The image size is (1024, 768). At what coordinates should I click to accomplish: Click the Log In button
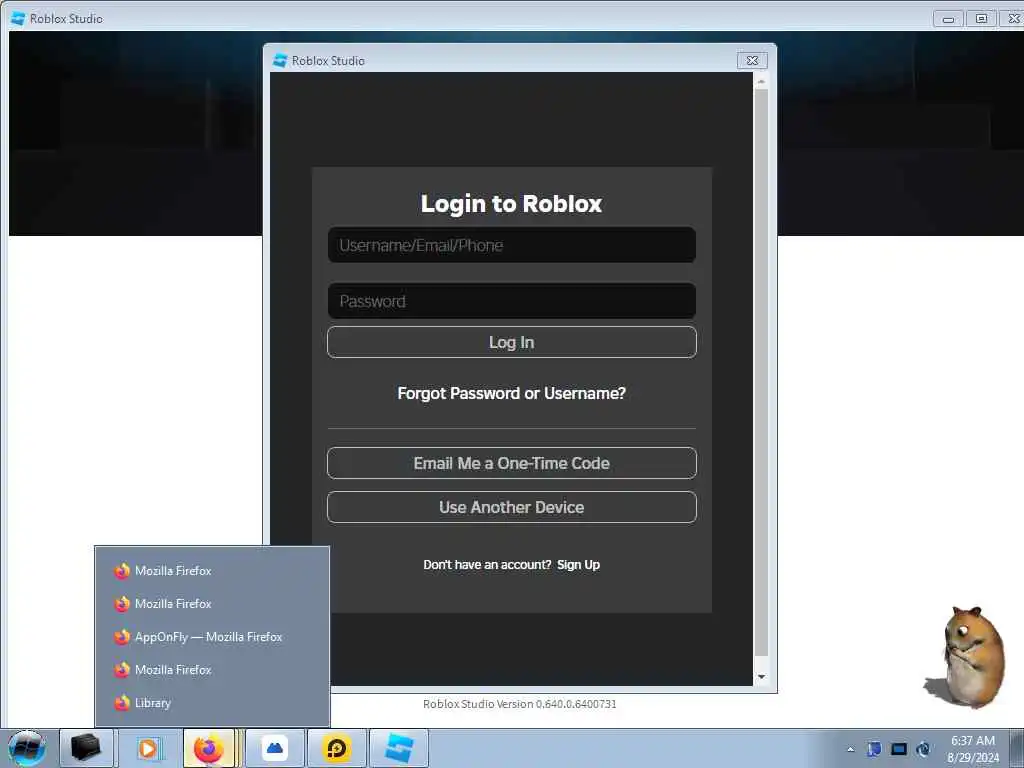(x=511, y=342)
